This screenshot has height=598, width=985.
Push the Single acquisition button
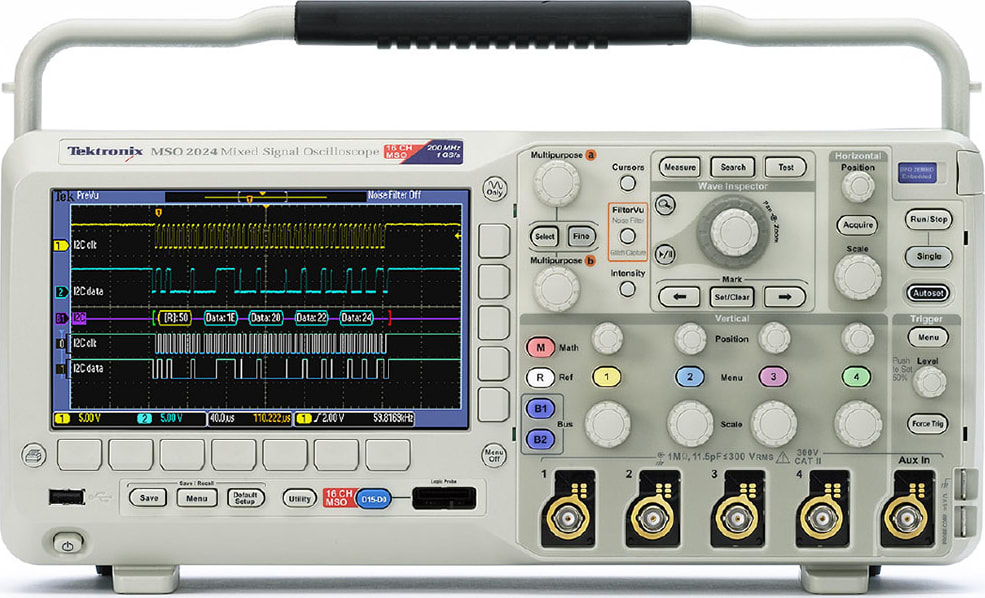[928, 256]
